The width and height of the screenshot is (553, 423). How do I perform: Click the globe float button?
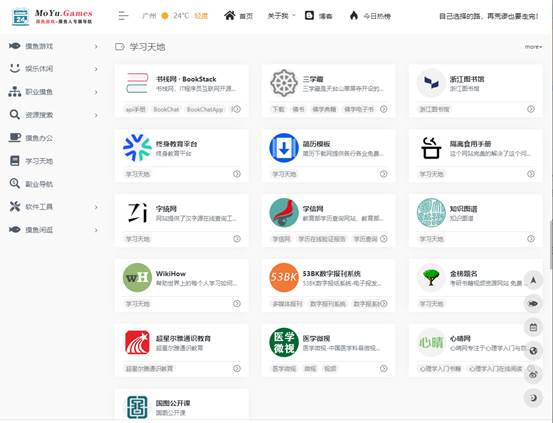[533, 351]
